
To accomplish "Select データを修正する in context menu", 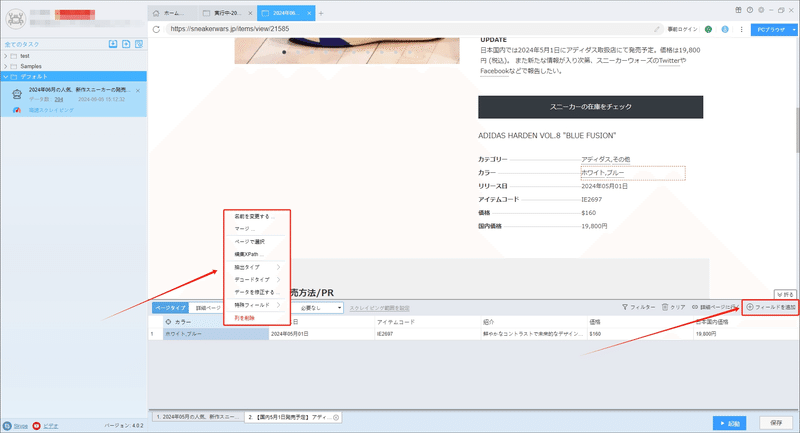I will click(257, 292).
